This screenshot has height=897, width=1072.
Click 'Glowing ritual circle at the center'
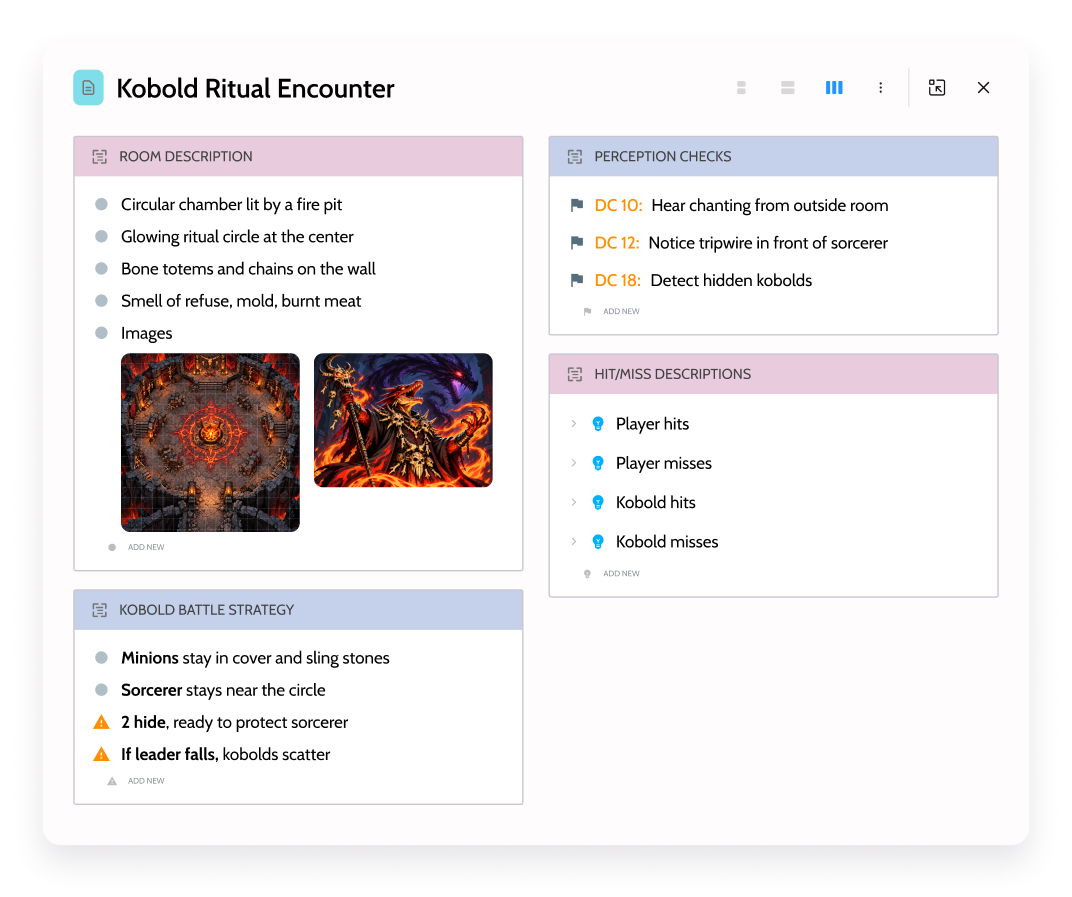tap(237, 237)
